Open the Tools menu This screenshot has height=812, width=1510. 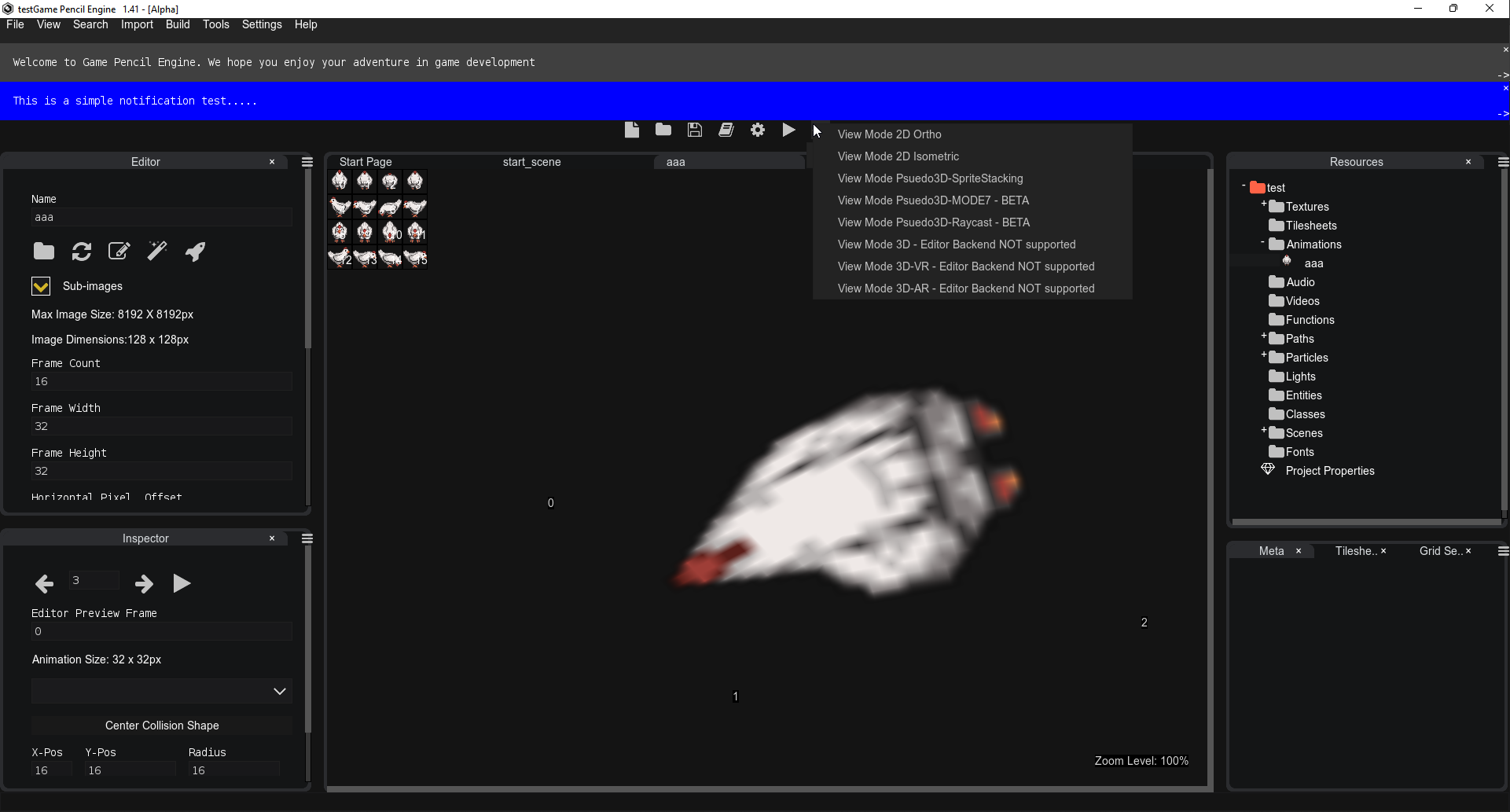pyautogui.click(x=216, y=24)
